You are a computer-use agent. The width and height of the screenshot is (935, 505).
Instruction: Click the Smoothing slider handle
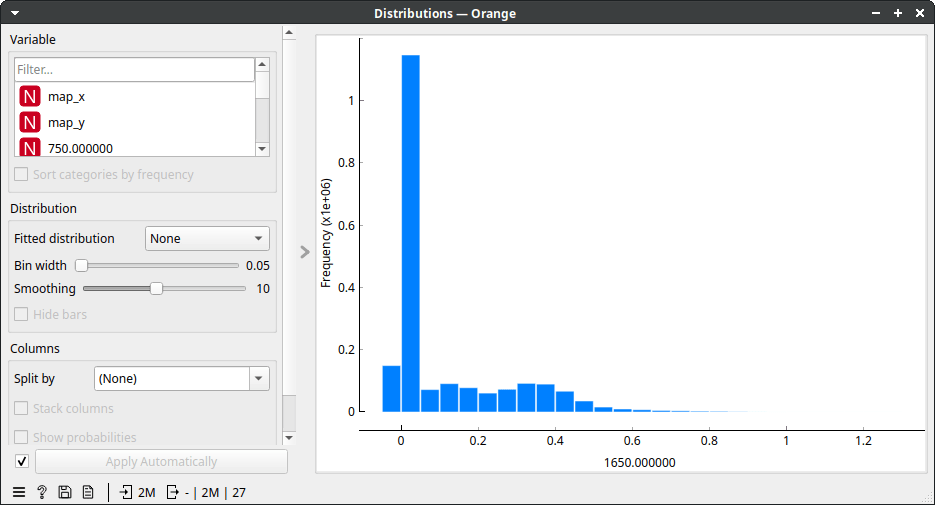point(156,289)
